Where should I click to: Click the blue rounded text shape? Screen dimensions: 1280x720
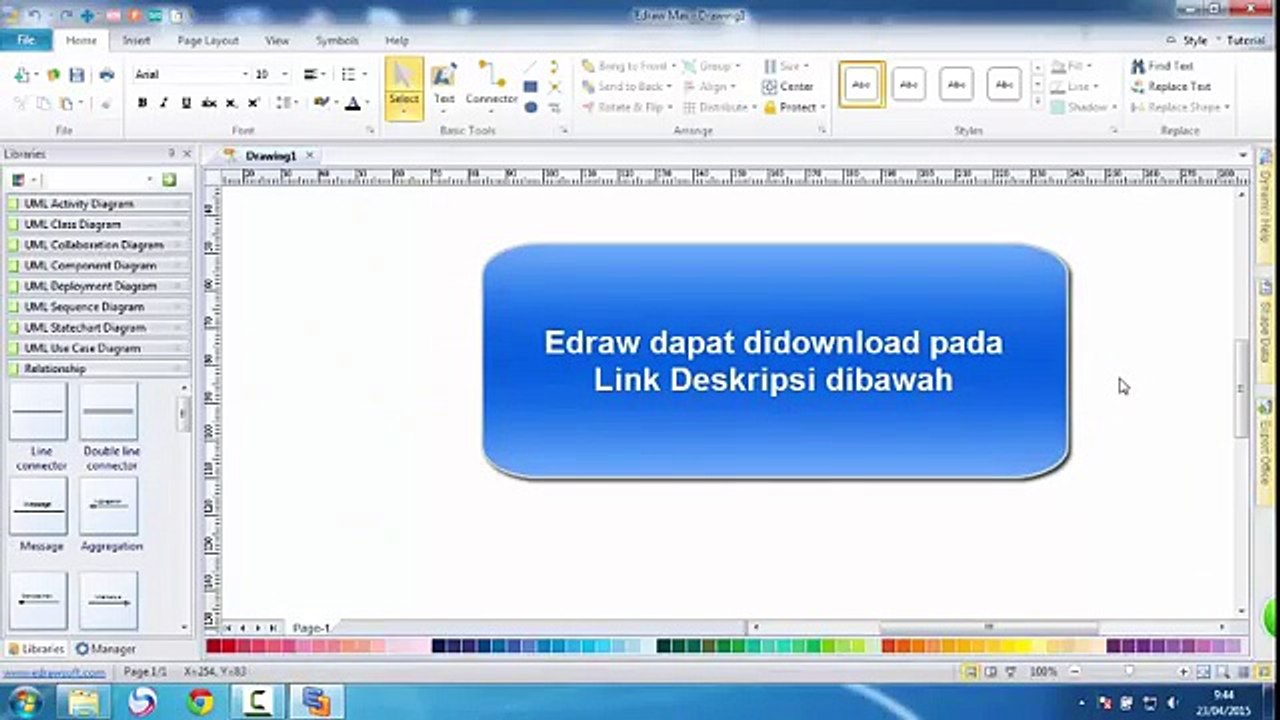pyautogui.click(x=776, y=361)
